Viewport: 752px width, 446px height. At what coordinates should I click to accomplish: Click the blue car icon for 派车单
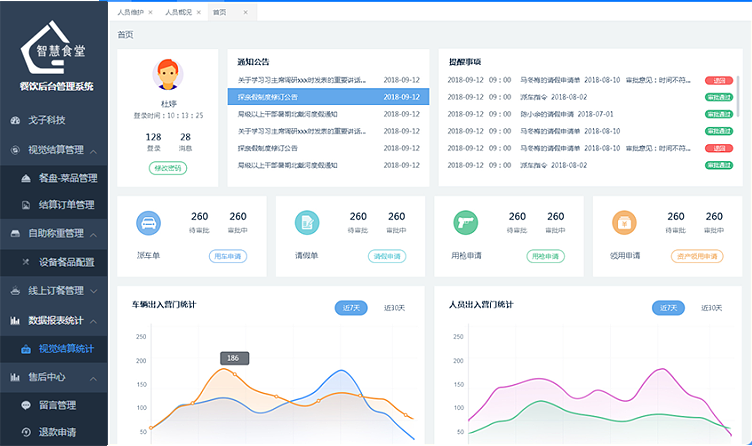[x=148, y=222]
